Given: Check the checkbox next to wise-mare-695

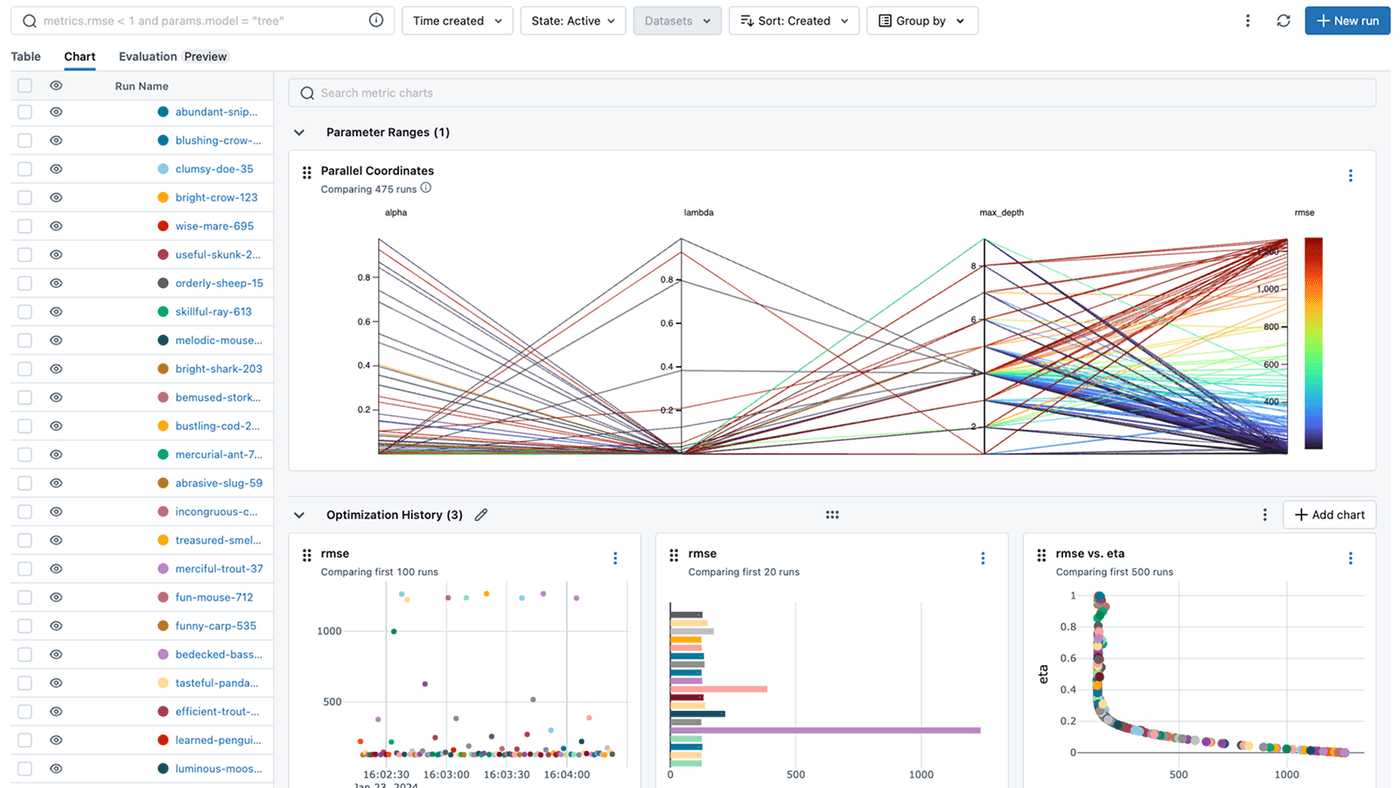Looking at the screenshot, I should pyautogui.click(x=24, y=225).
